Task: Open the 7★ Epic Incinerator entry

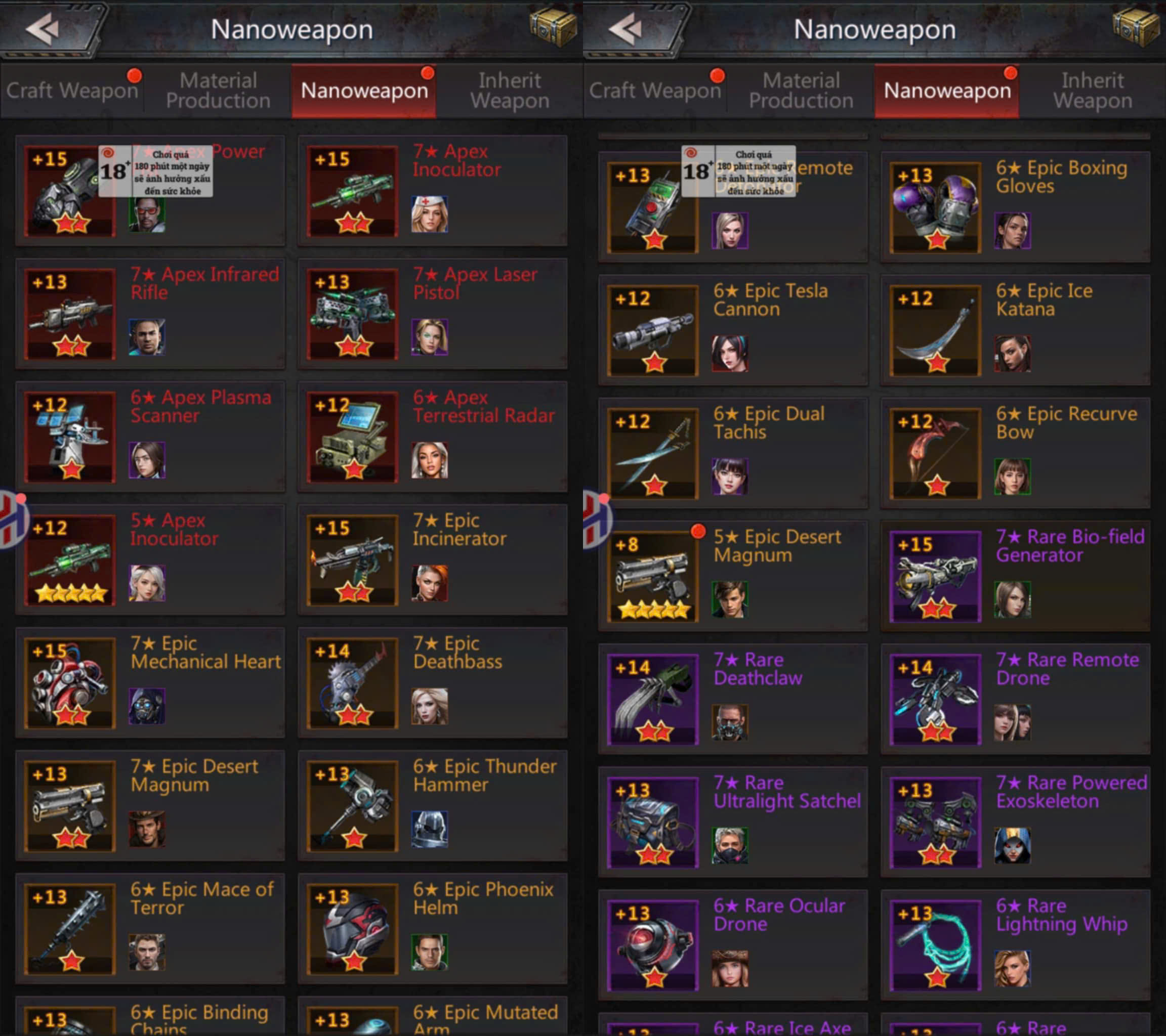Action: click(432, 560)
